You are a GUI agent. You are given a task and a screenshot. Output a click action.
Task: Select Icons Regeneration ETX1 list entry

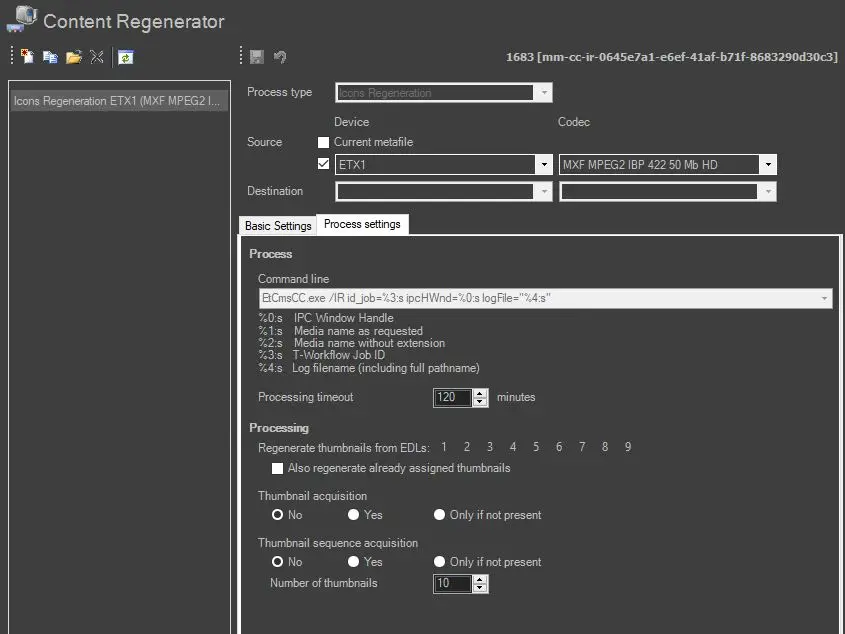(118, 101)
